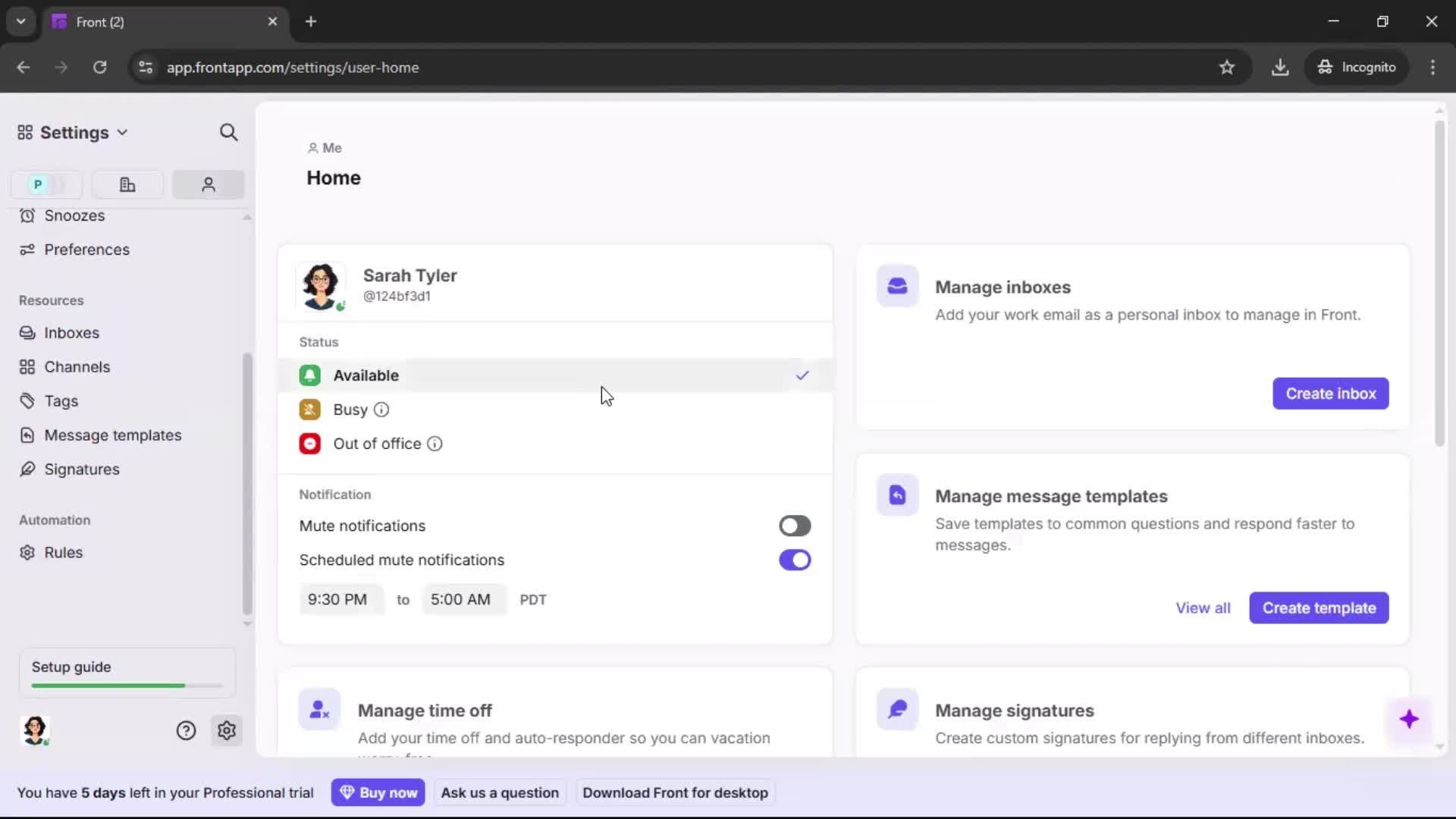The width and height of the screenshot is (1456, 819).
Task: Open the help question mark icon
Action: point(186,730)
